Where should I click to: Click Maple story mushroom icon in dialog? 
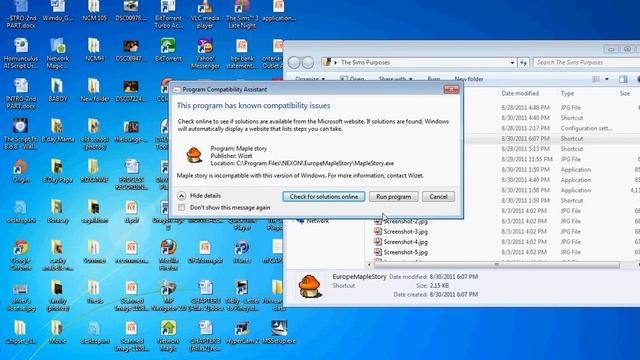pyautogui.click(x=194, y=155)
